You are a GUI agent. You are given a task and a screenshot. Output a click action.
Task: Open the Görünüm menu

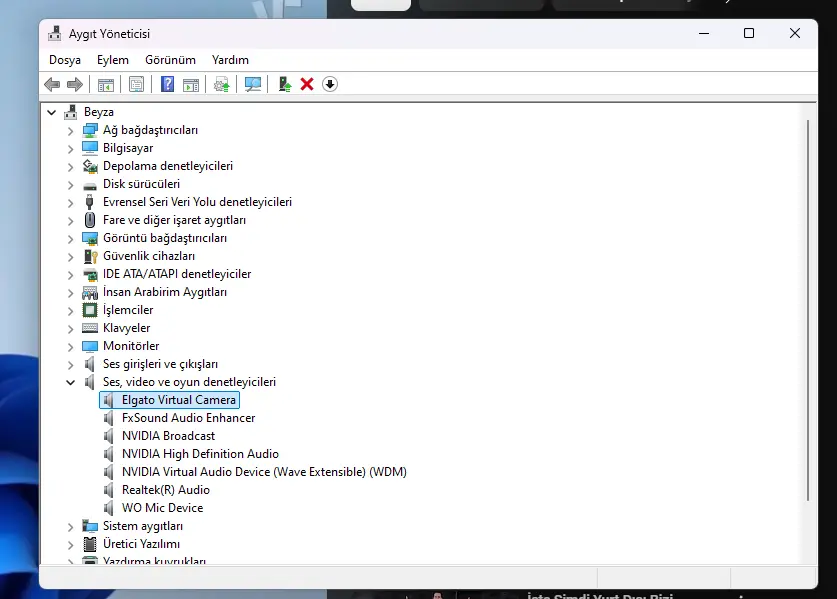170,60
